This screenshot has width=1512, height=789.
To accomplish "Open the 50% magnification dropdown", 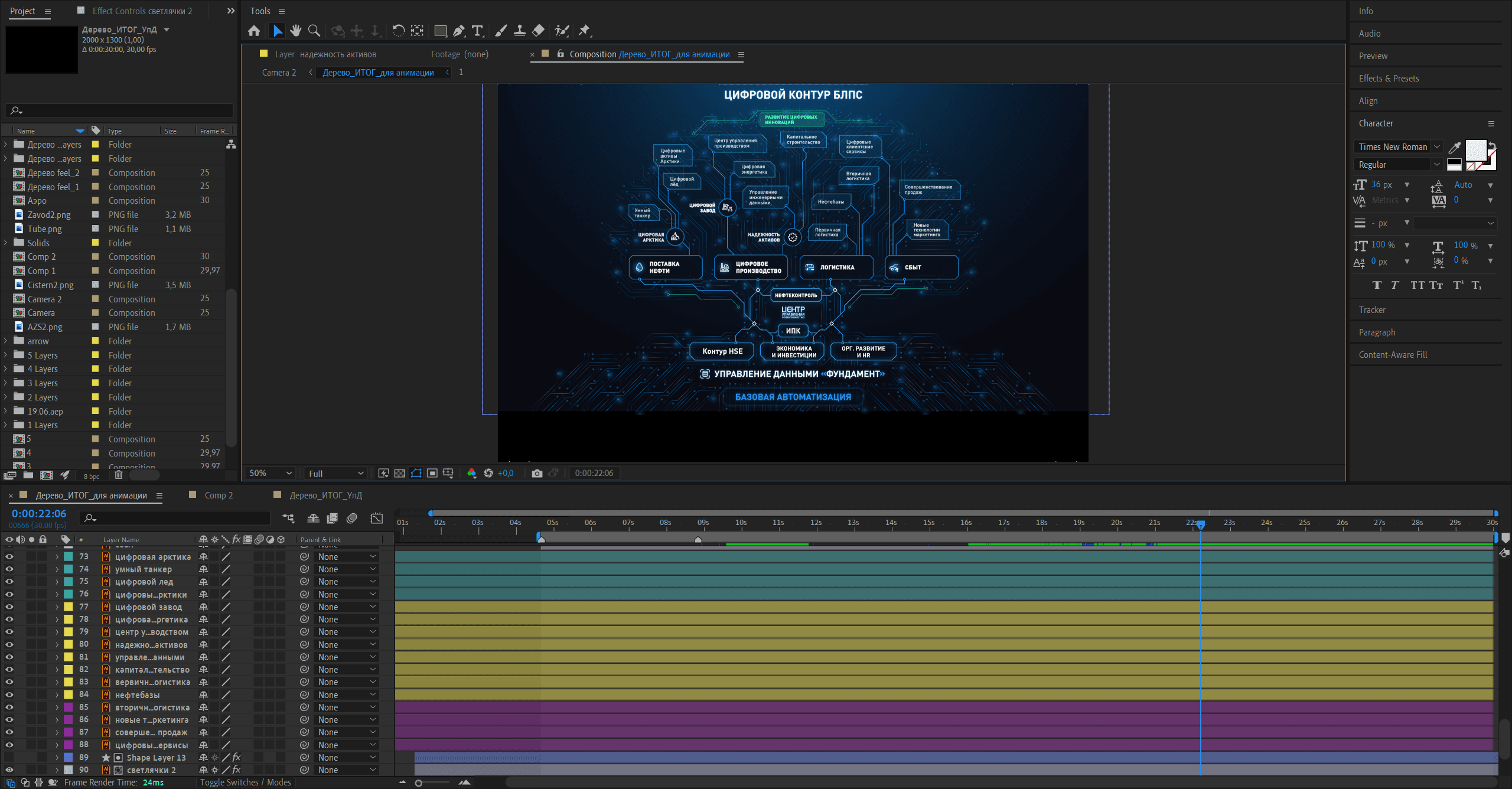I will coord(271,473).
